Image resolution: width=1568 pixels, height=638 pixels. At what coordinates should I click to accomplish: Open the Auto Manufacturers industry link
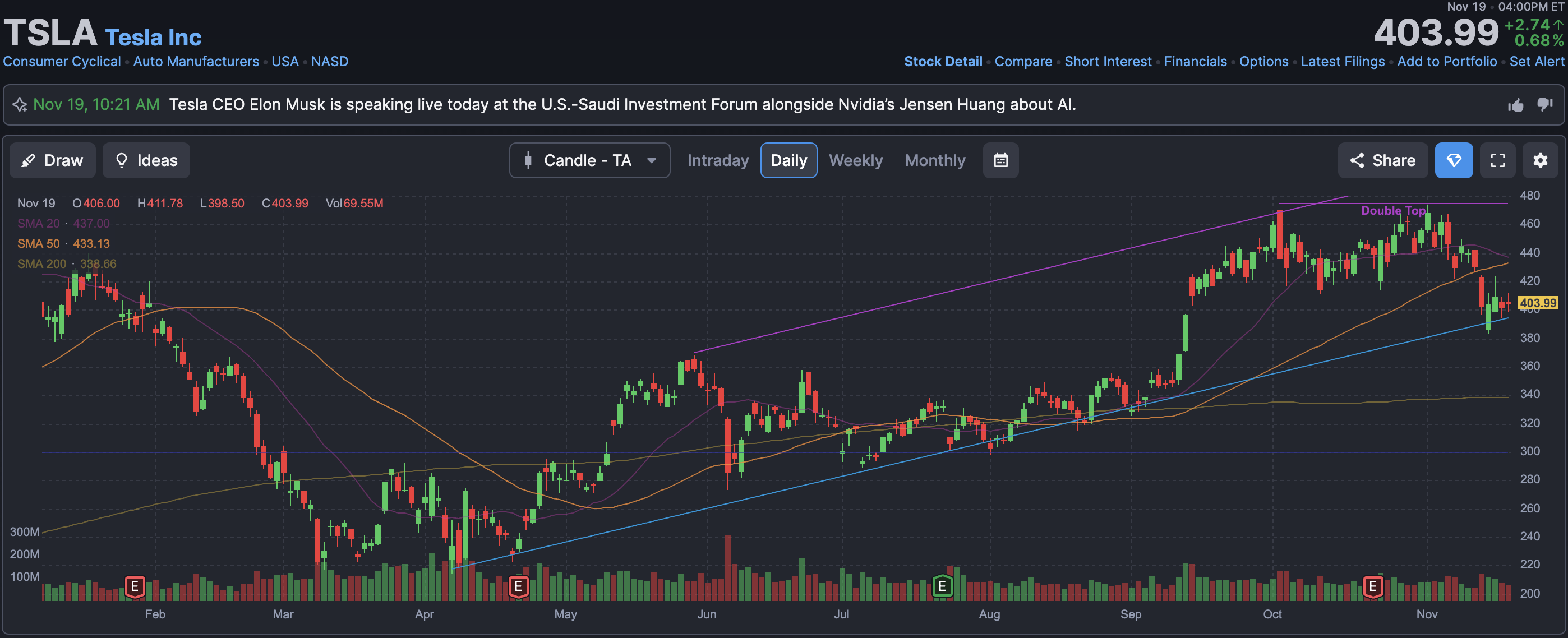coord(196,62)
